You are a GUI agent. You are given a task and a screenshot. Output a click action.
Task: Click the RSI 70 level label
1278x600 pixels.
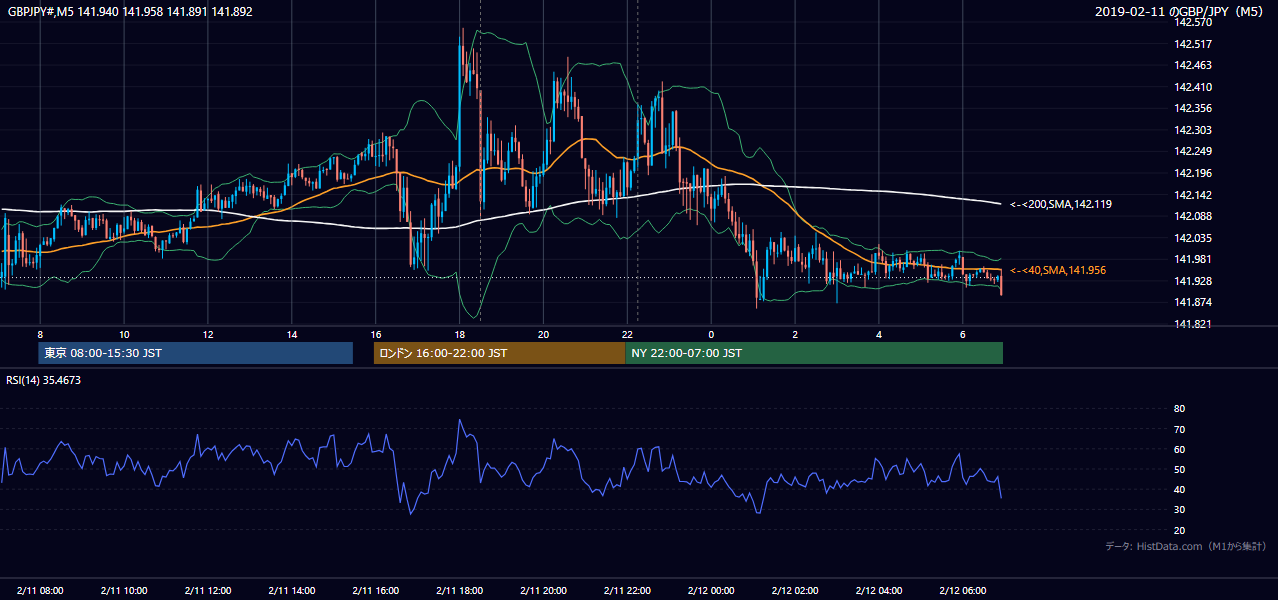pos(1179,429)
